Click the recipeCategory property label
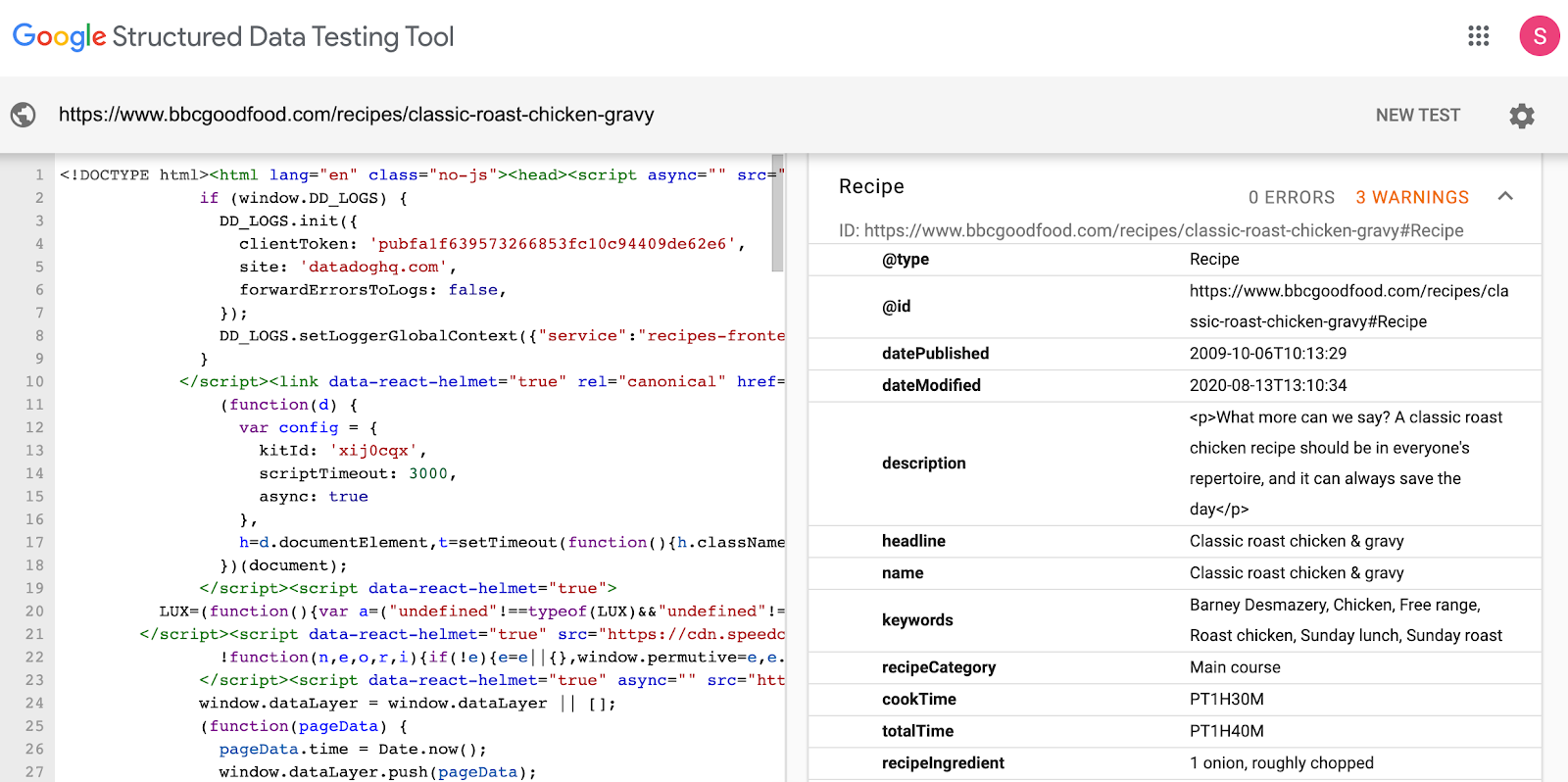 coord(939,667)
